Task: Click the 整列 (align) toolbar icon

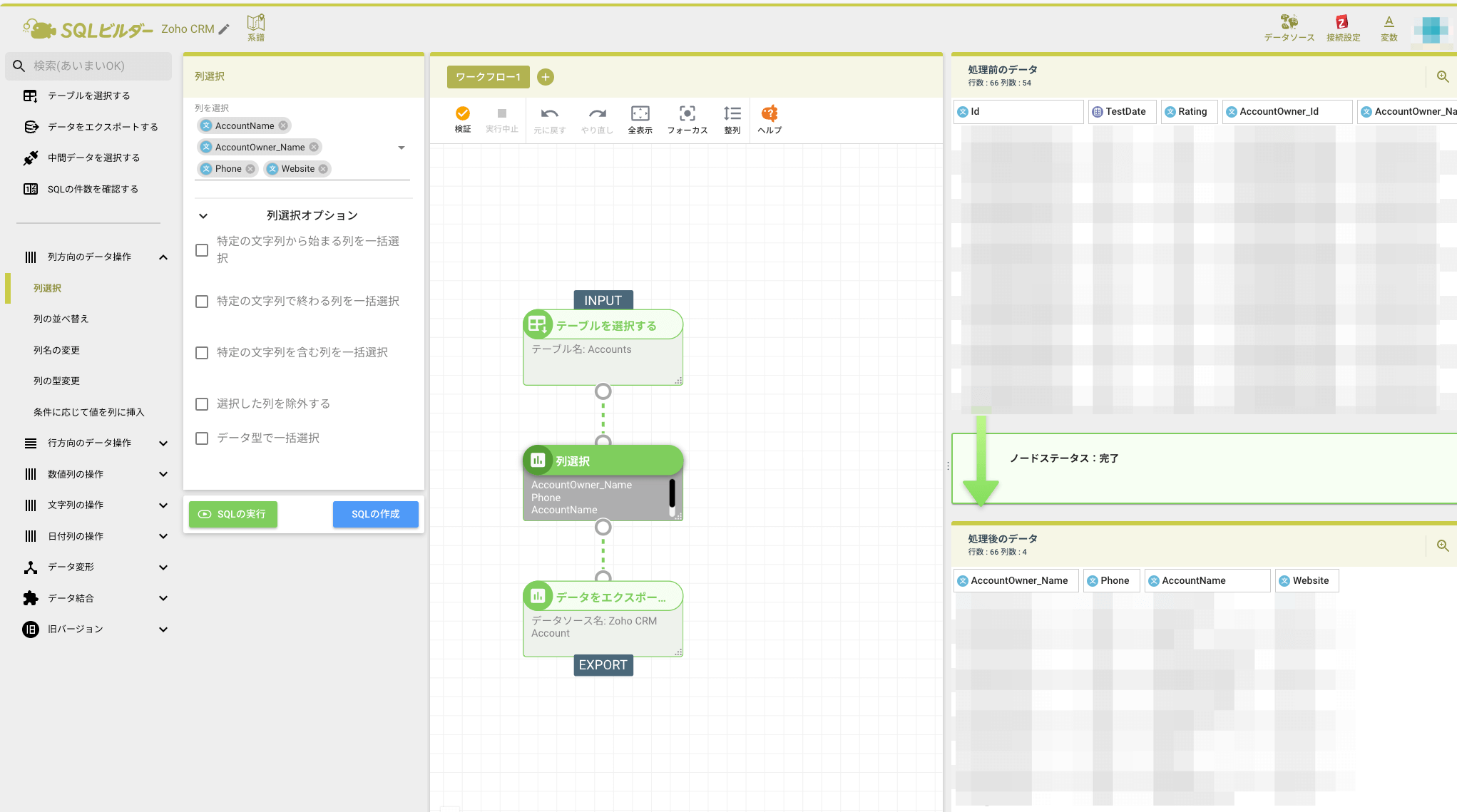Action: coord(732,114)
